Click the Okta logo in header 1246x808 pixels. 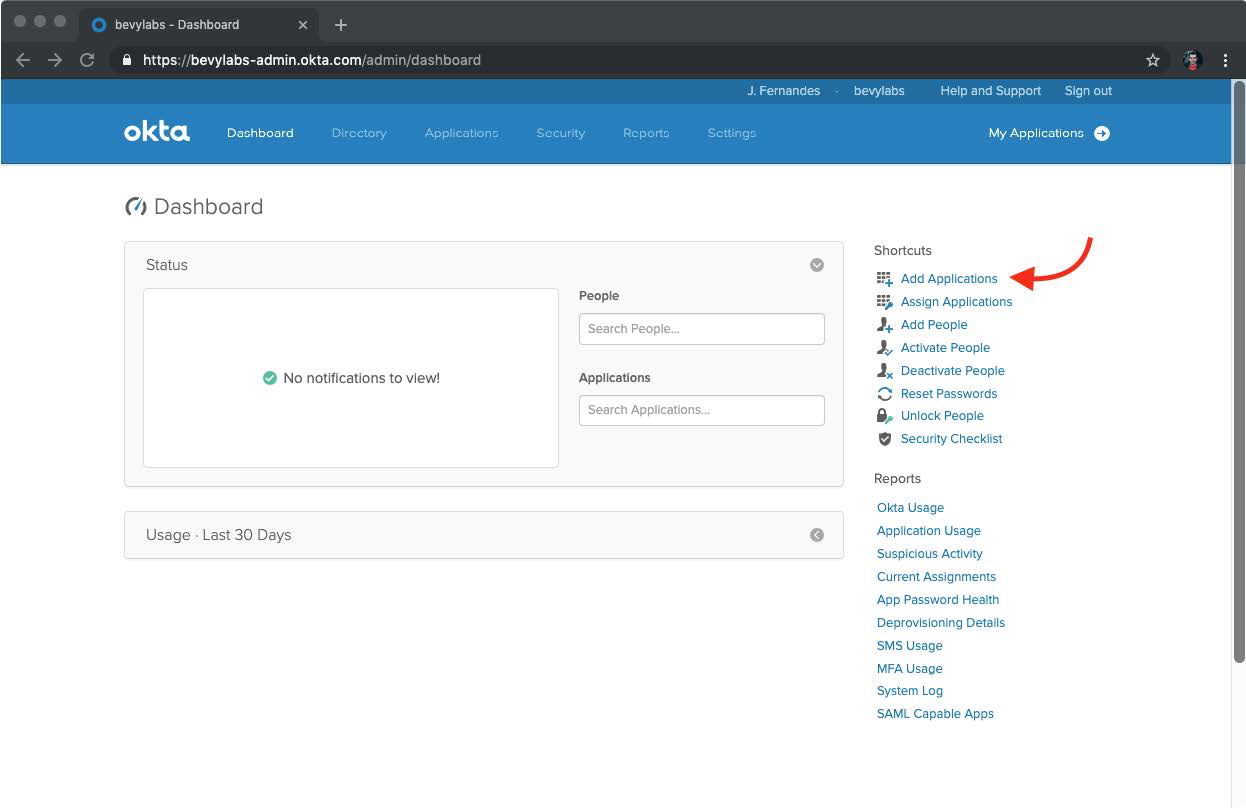pos(157,132)
